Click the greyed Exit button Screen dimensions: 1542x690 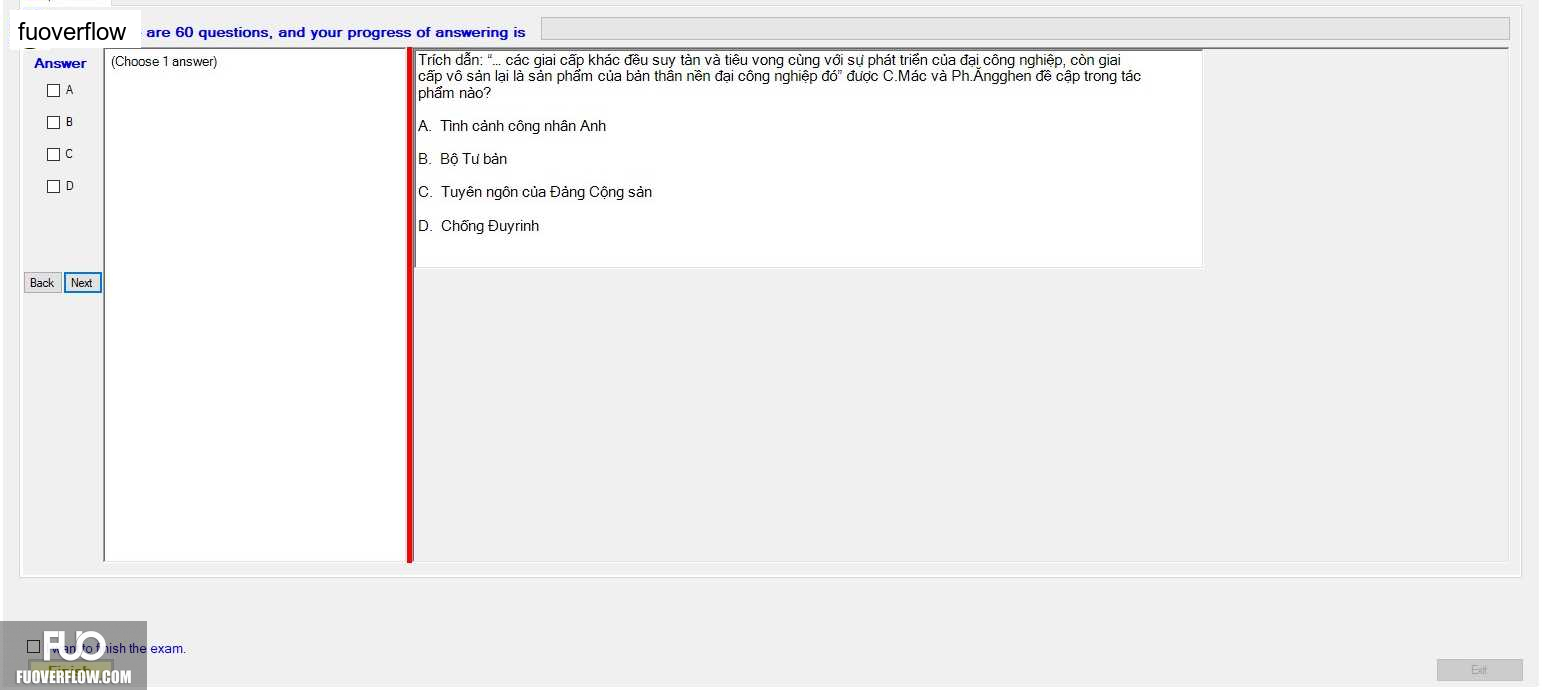coord(1479,670)
